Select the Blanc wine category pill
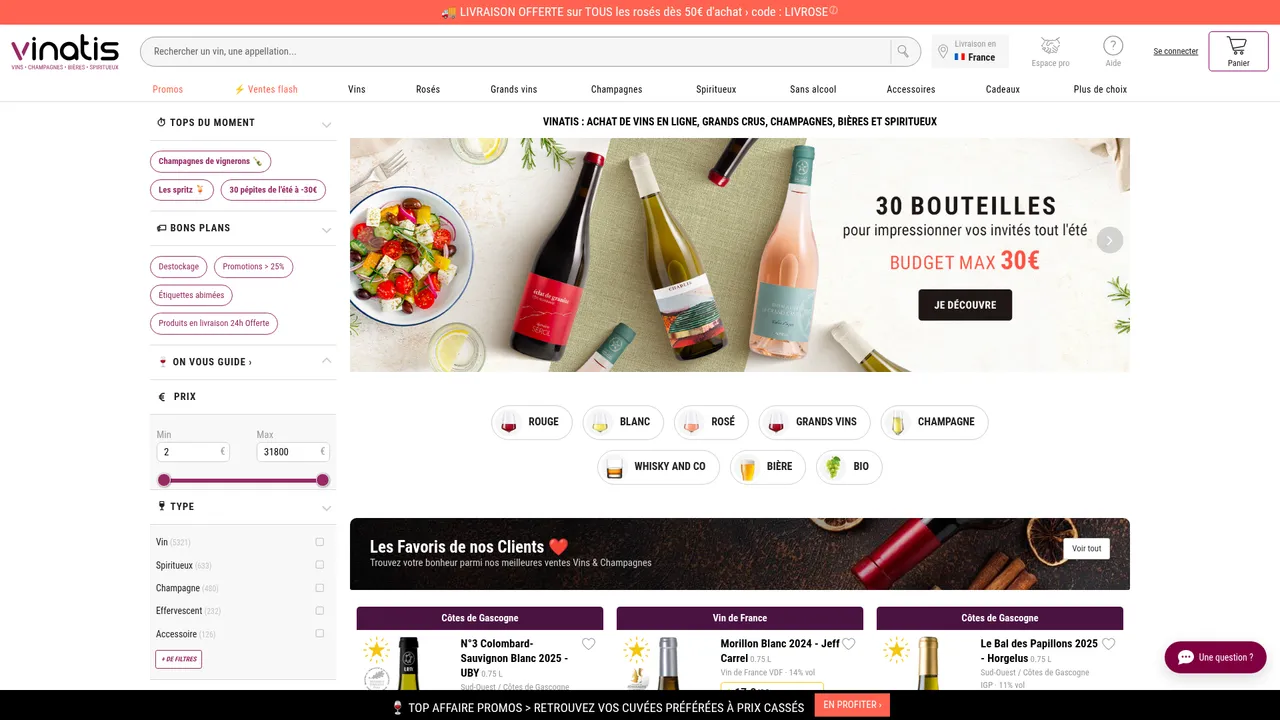 [x=623, y=422]
